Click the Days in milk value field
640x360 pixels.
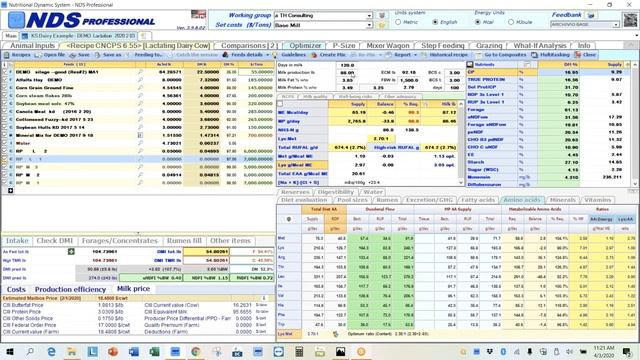click(x=347, y=65)
